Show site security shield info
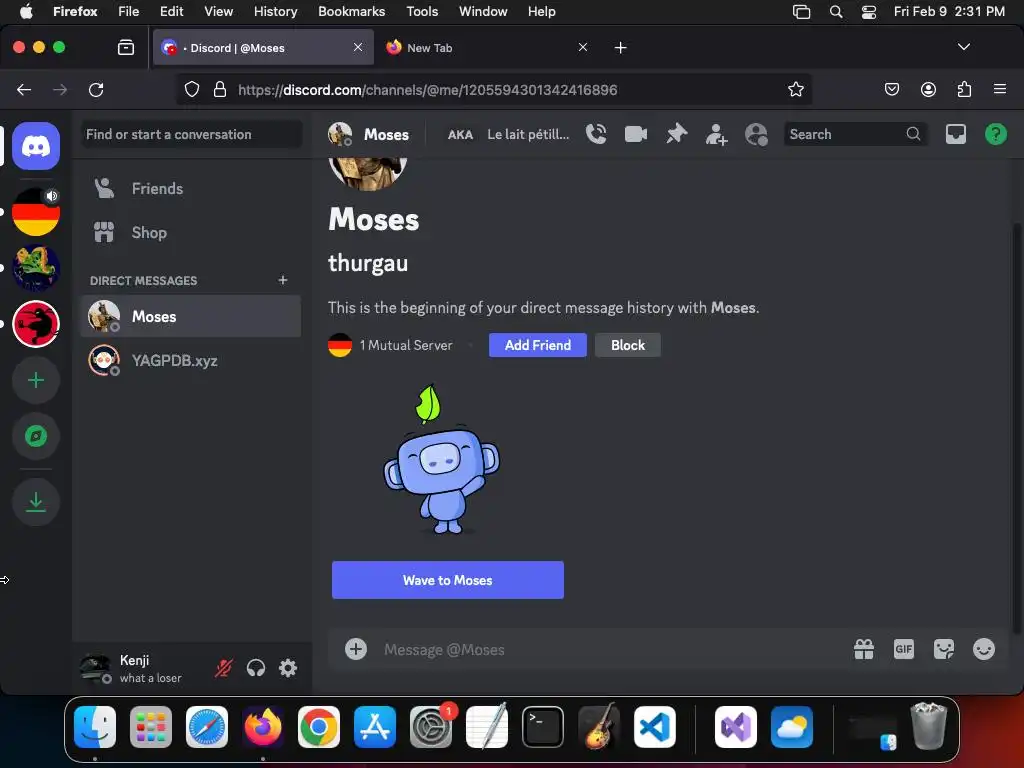Screen dimensions: 1024x768 tap(191, 89)
